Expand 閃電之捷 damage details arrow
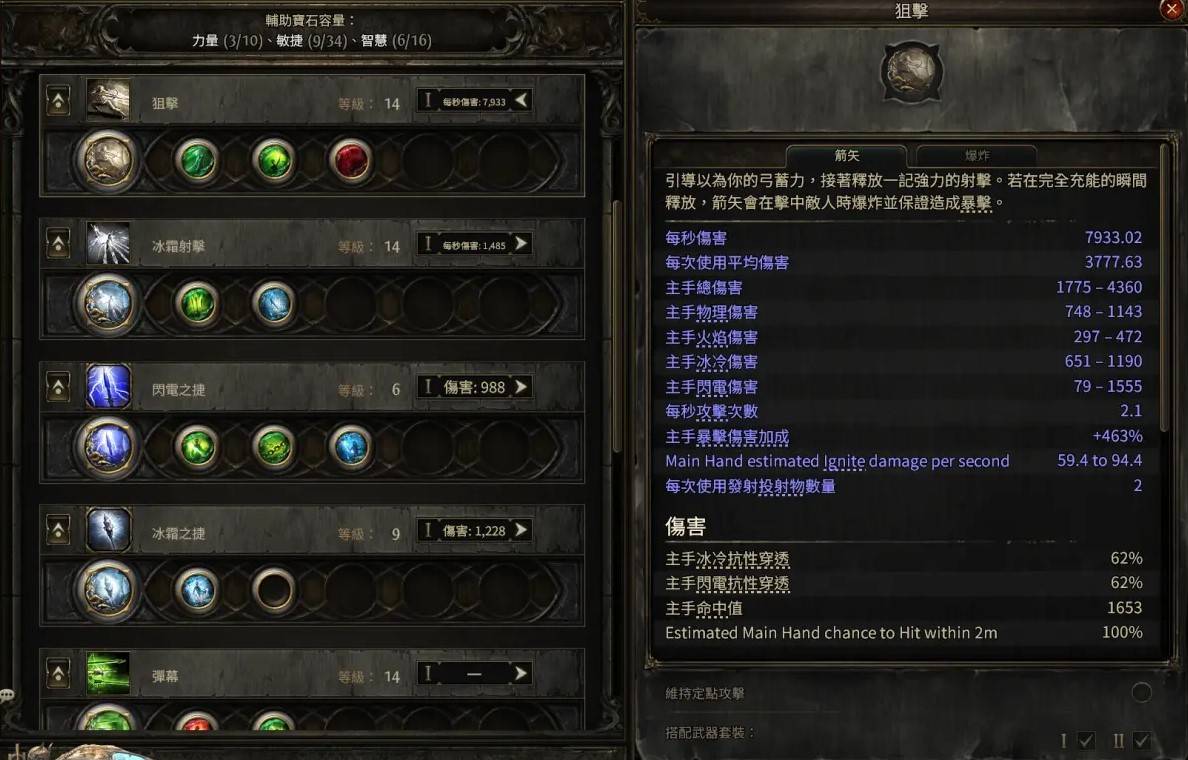This screenshot has width=1188, height=760. point(521,386)
